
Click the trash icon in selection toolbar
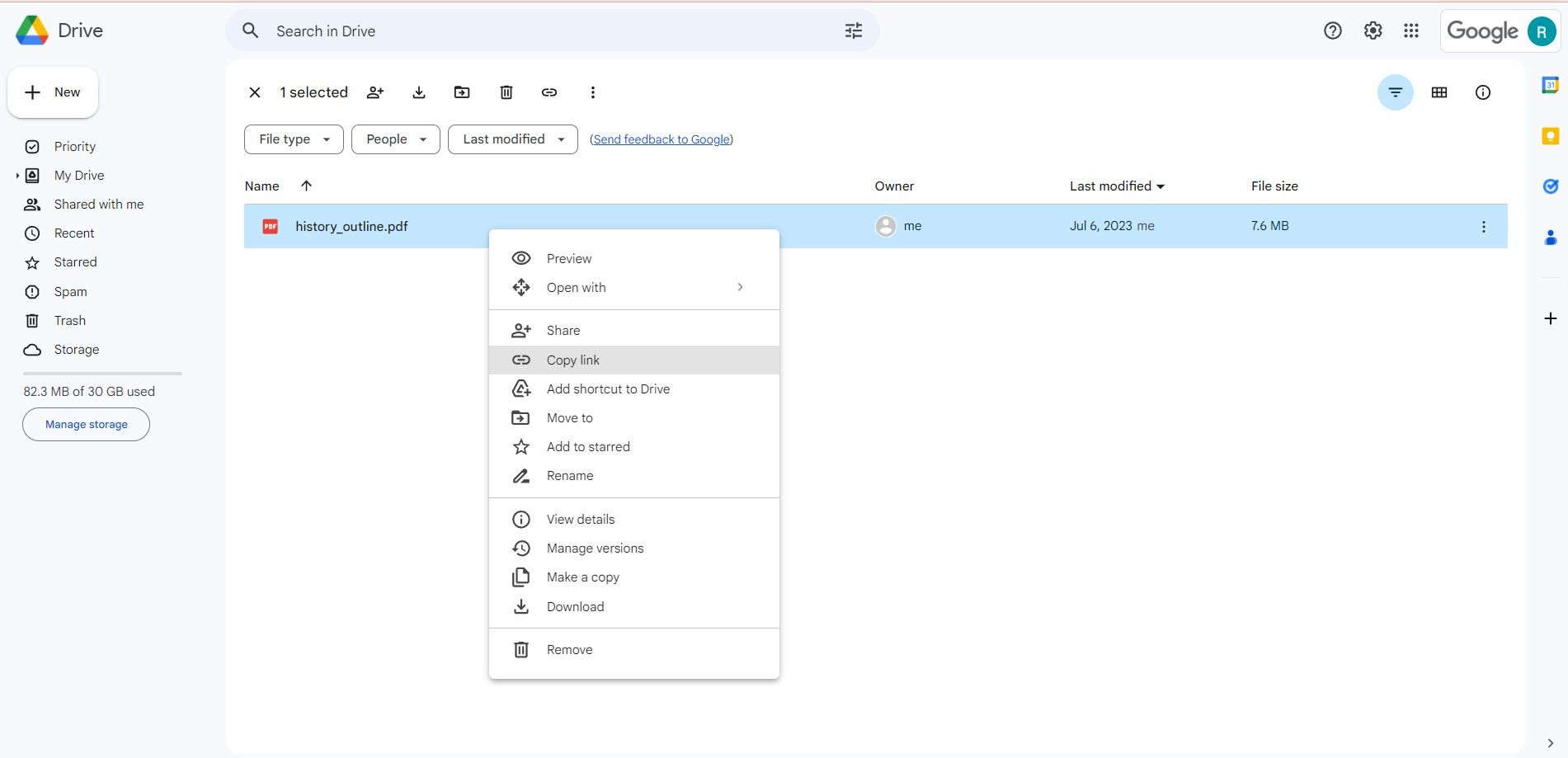[x=506, y=92]
